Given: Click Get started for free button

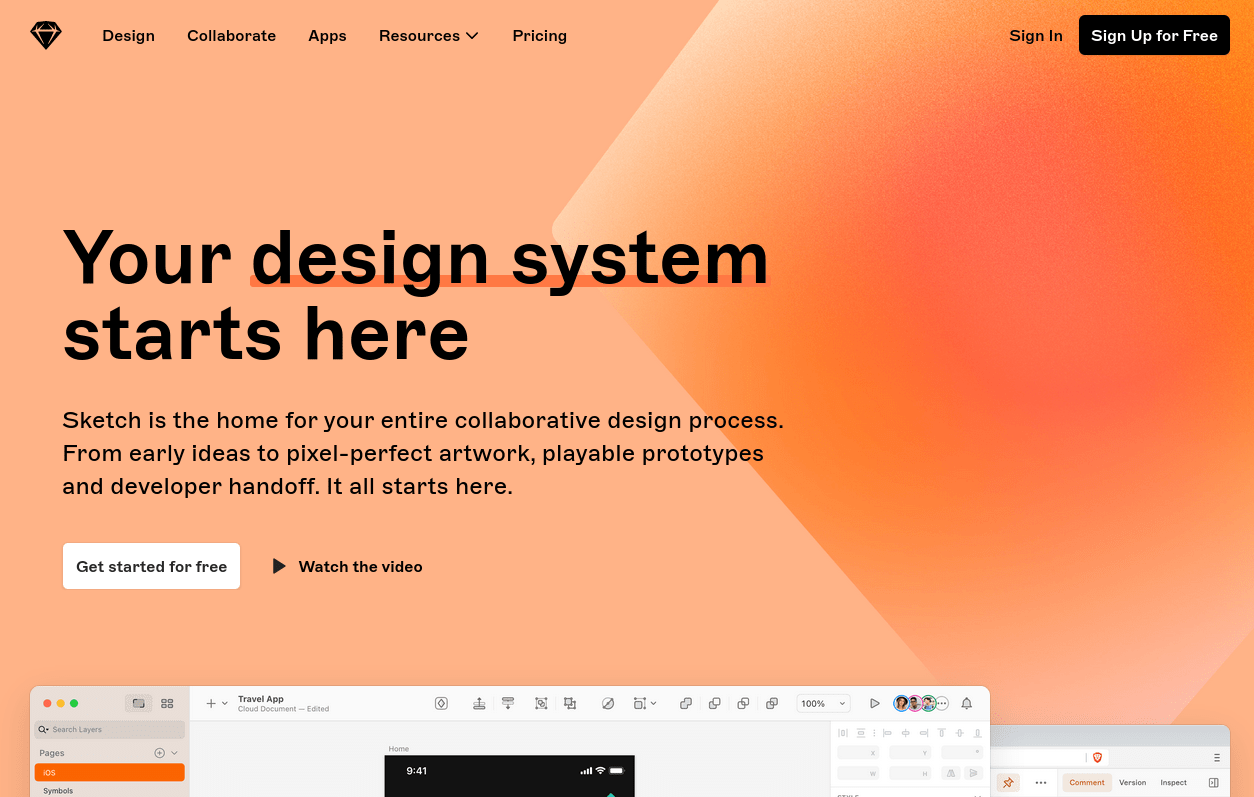Looking at the screenshot, I should pos(151,566).
